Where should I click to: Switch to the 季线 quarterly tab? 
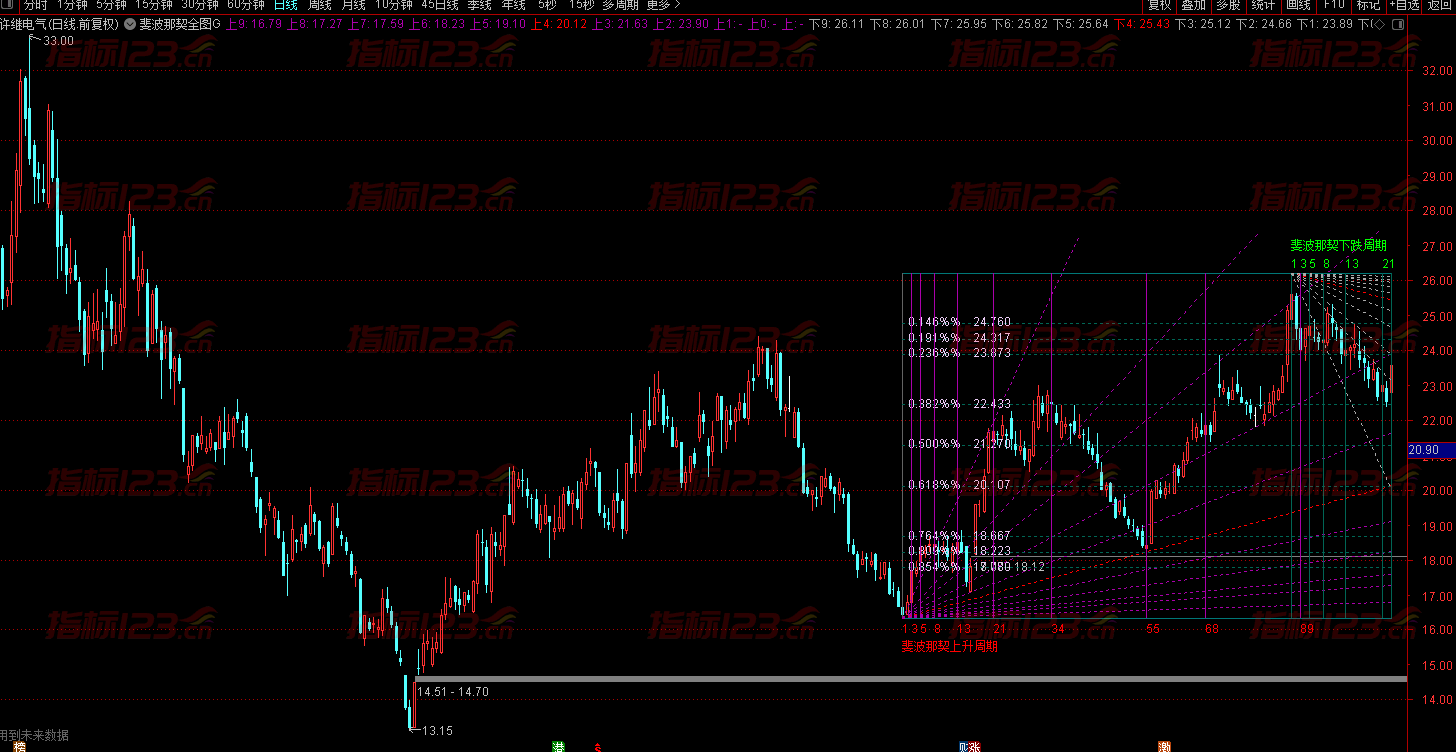coord(479,5)
